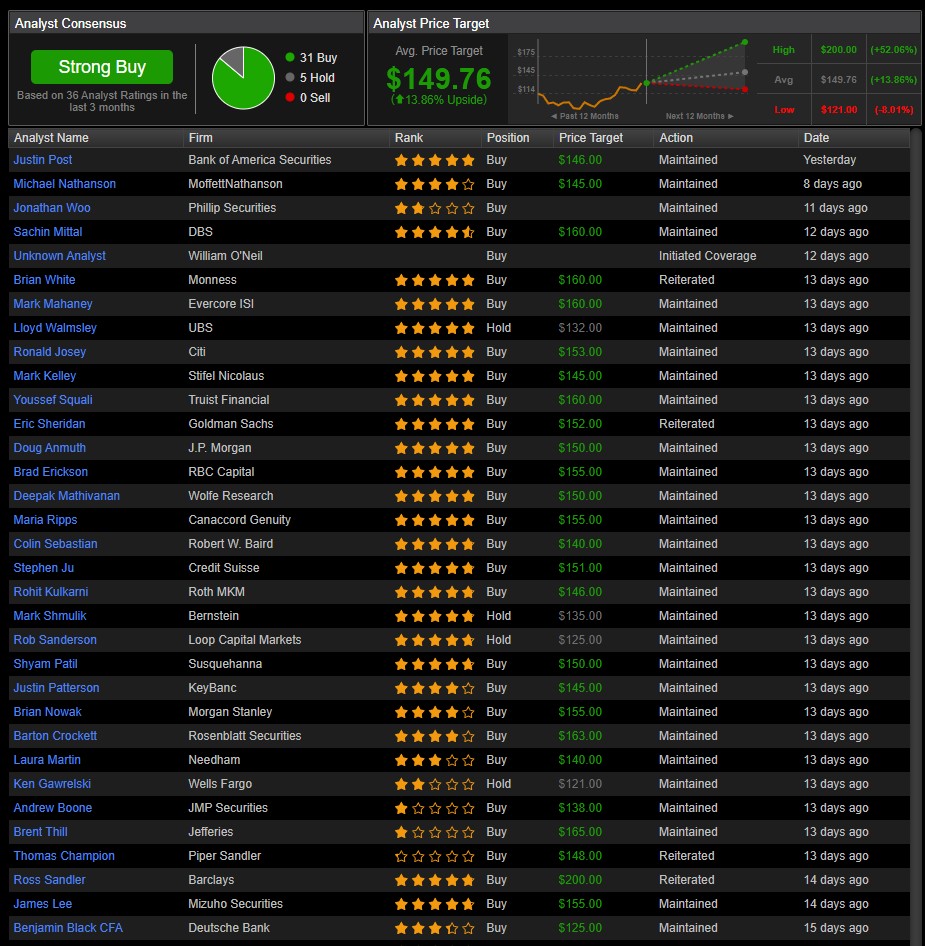Open Barton Crockett analyst link
925x946 pixels.
coord(55,736)
